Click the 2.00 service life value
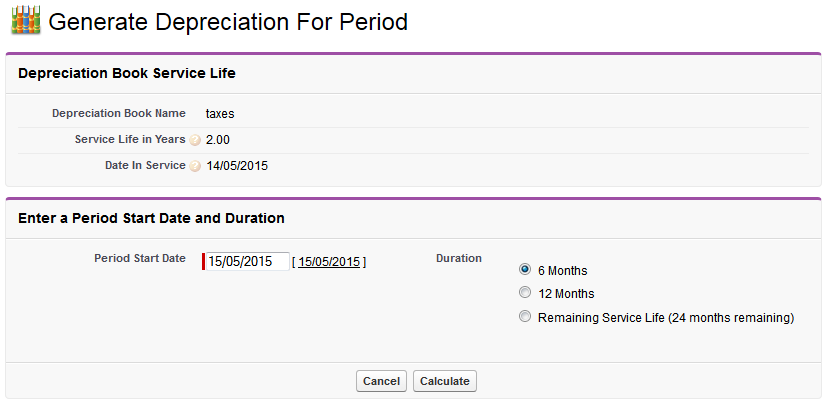The height and width of the screenshot is (402, 824). [218, 140]
